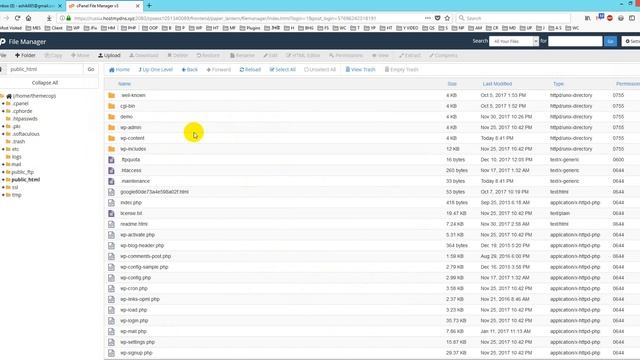Click the Copy toolbar button

coord(53,55)
